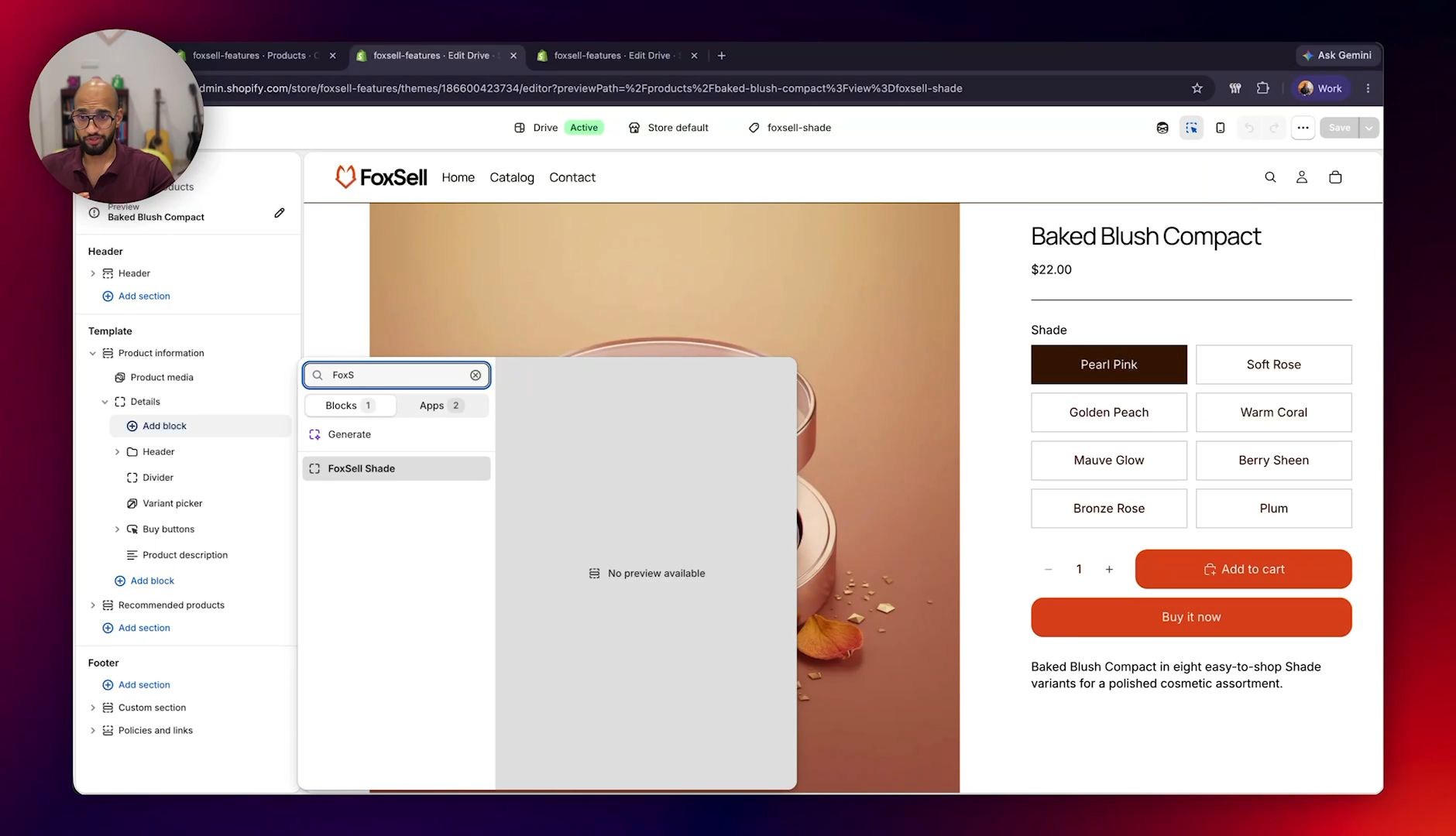Pick the Mauve Glow shade
The height and width of the screenshot is (836, 1456).
coord(1109,461)
